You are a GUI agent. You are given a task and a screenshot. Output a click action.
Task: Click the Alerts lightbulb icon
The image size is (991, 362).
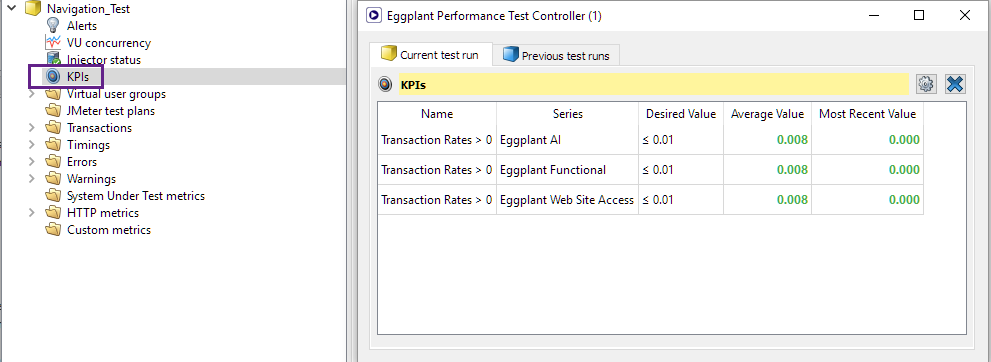pyautogui.click(x=53, y=26)
